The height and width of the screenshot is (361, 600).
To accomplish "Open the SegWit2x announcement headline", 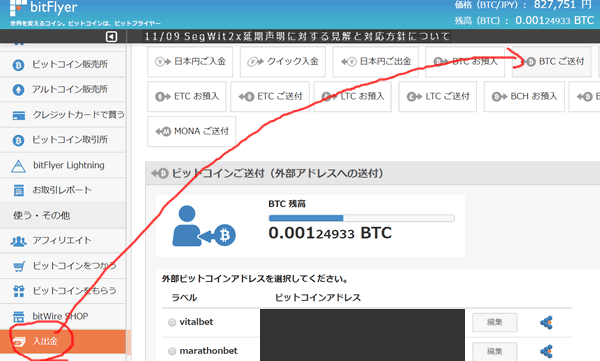I will tap(297, 36).
